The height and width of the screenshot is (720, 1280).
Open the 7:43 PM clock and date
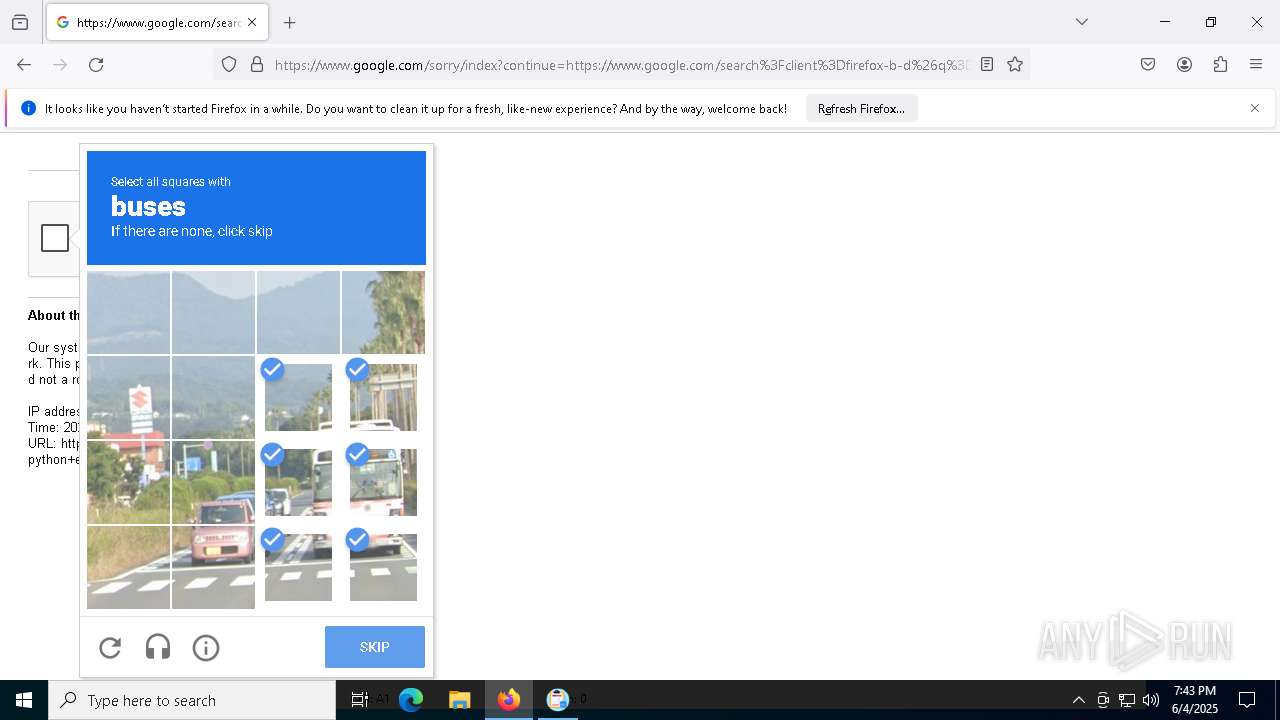pyautogui.click(x=1194, y=700)
